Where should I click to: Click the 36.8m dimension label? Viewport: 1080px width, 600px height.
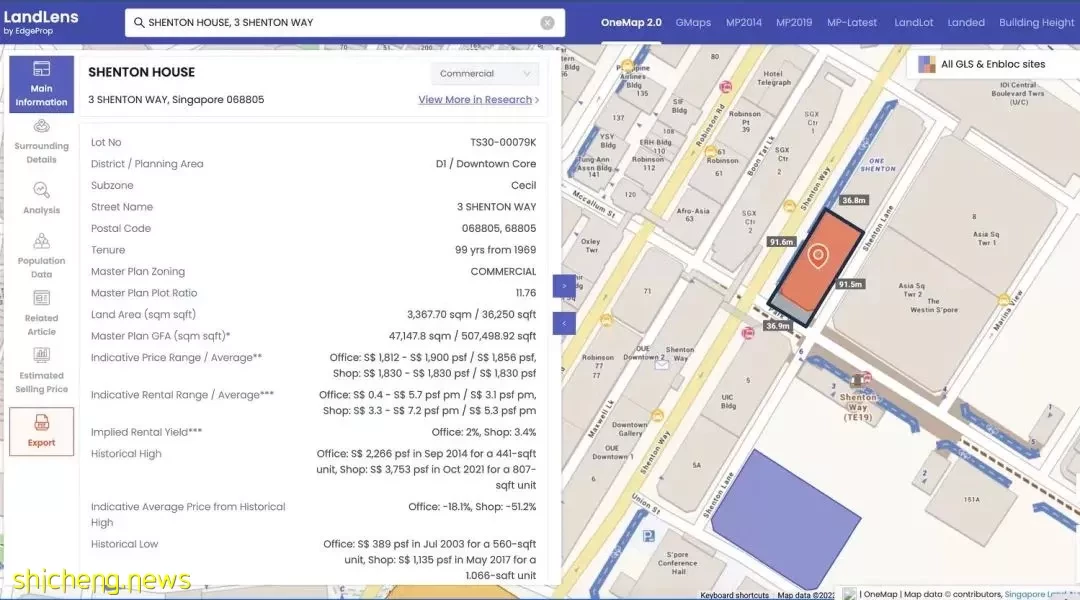(x=853, y=200)
